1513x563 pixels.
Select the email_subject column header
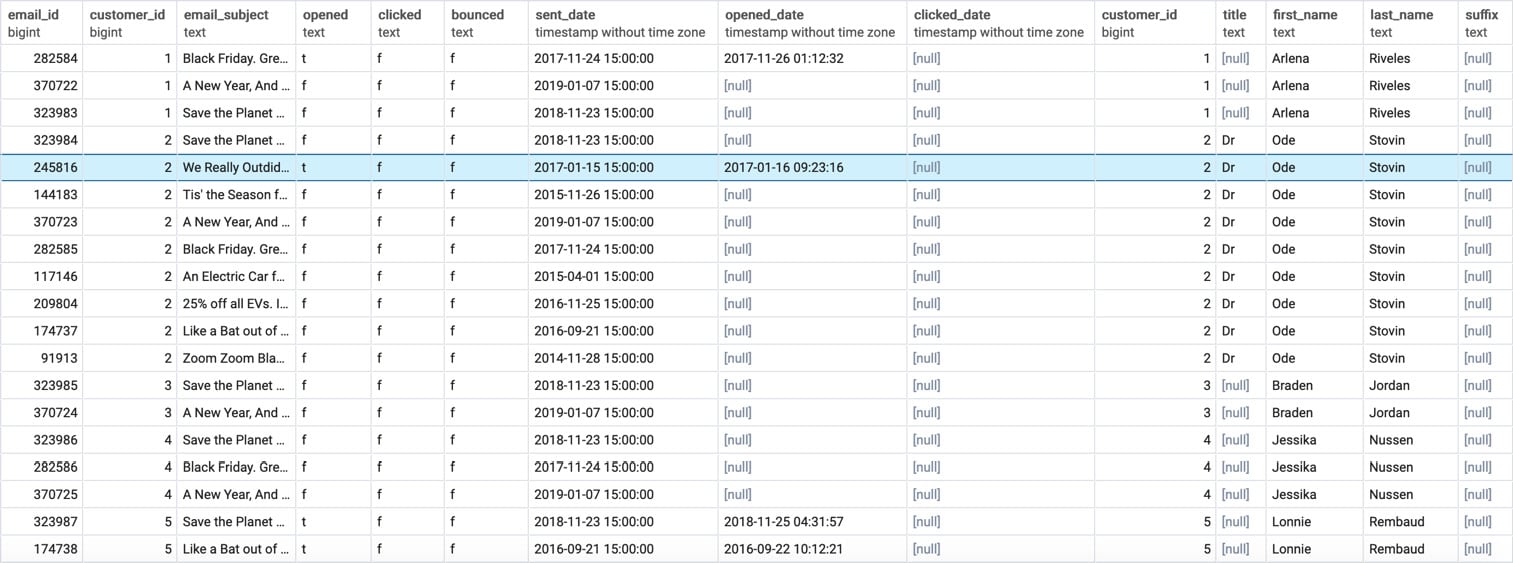tap(236, 23)
